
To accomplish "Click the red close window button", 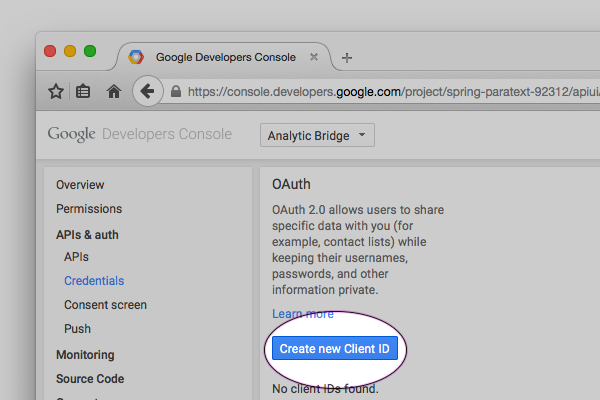I will [x=50, y=51].
